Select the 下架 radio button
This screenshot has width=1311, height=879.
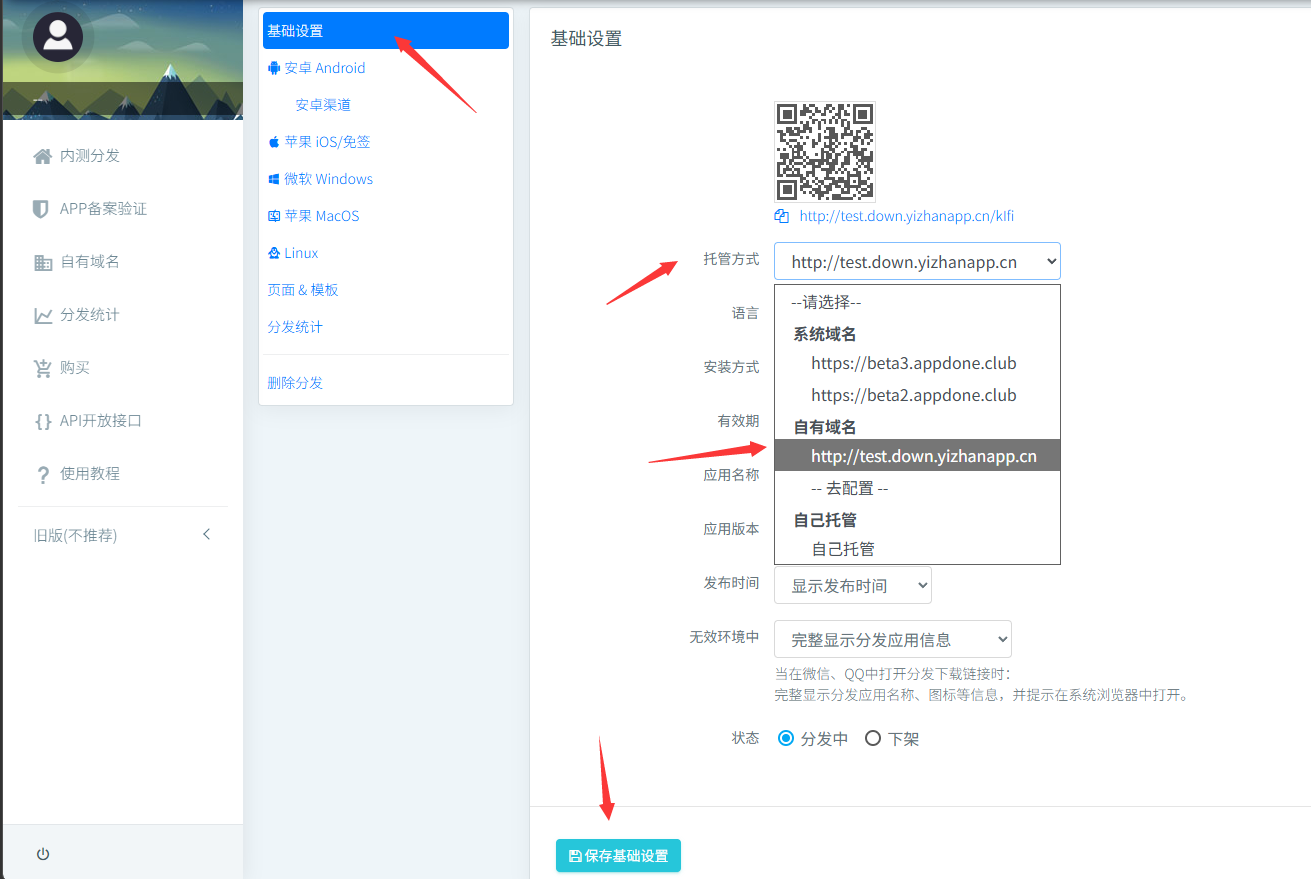[873, 739]
